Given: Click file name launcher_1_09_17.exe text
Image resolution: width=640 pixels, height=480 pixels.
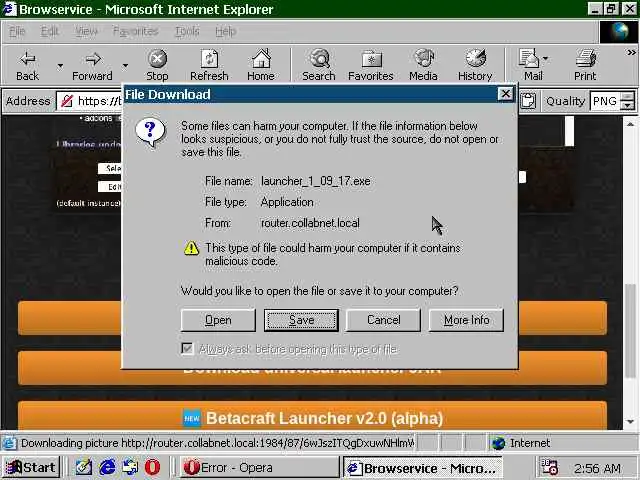Looking at the screenshot, I should coord(316,181).
